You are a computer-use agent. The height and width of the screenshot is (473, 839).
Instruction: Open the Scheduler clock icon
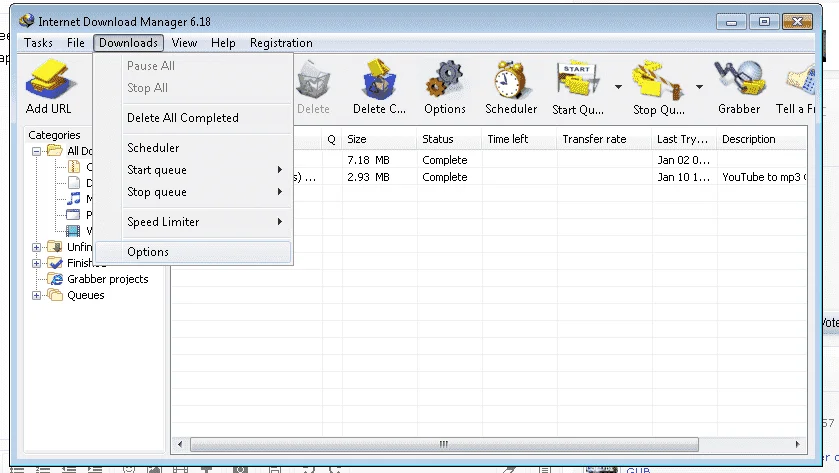[510, 80]
